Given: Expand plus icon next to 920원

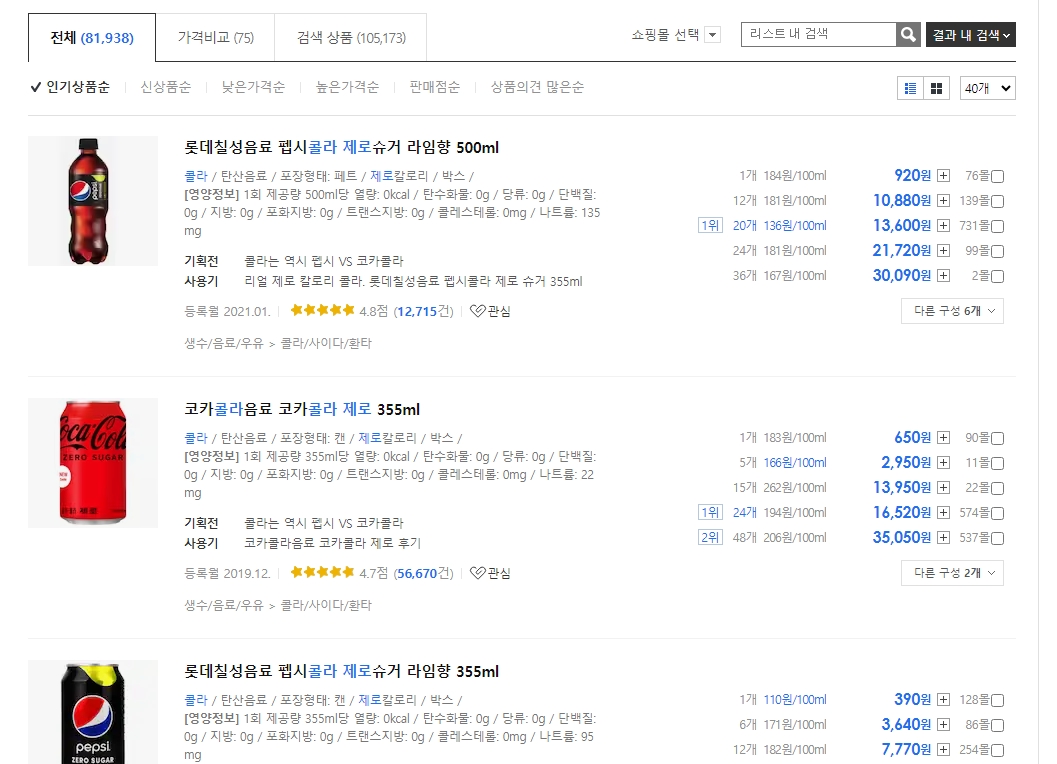Looking at the screenshot, I should [943, 176].
